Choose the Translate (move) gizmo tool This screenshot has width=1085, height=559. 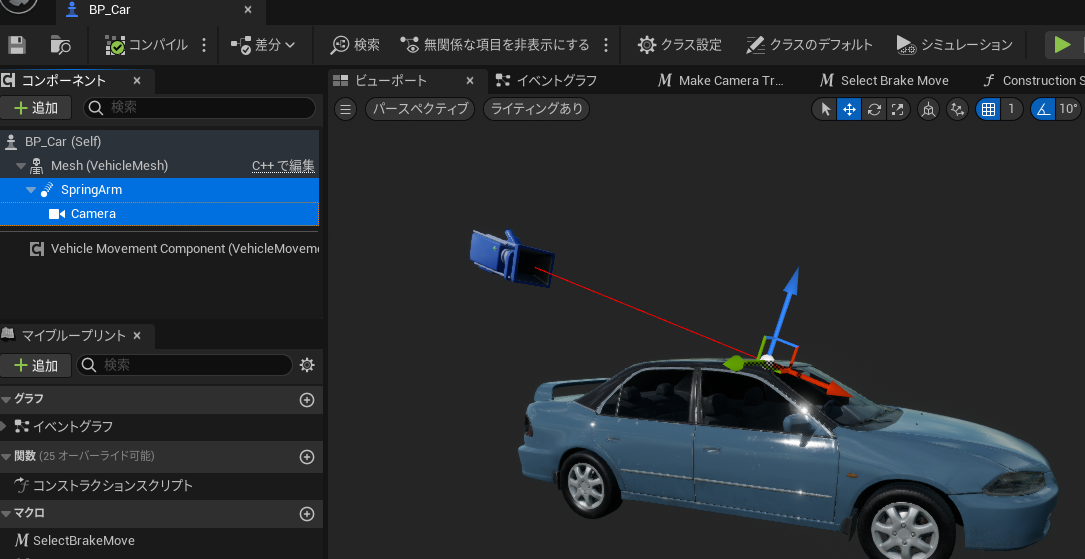849,109
